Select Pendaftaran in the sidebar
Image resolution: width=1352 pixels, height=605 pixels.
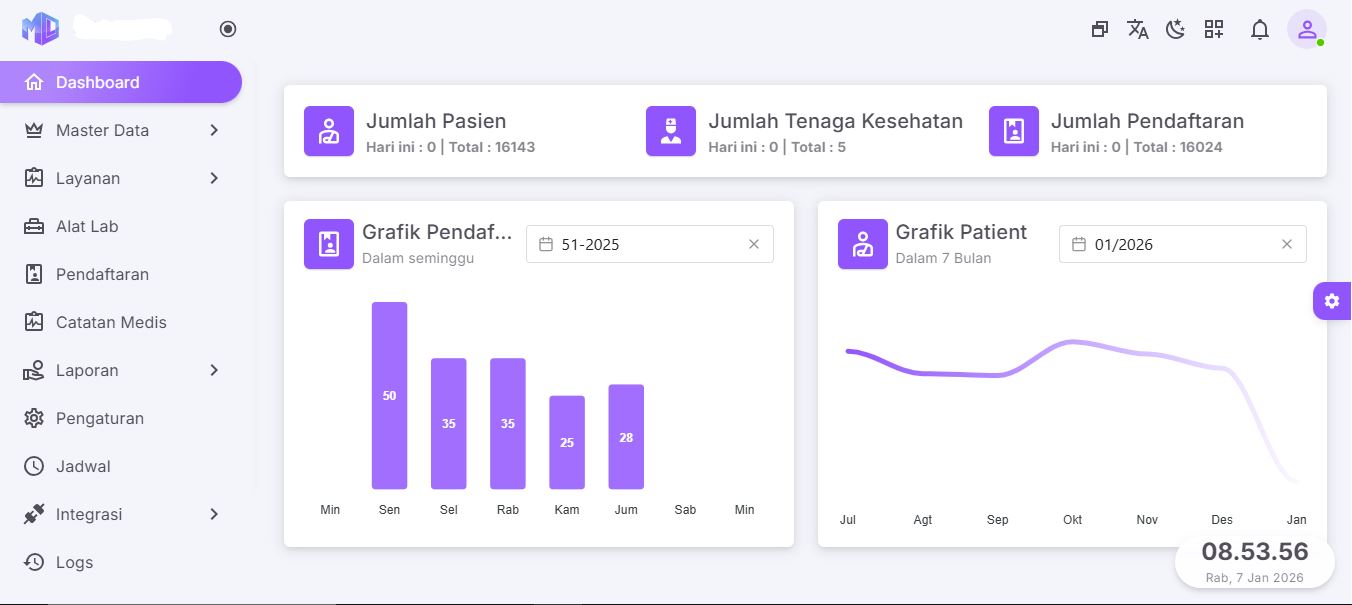[102, 274]
